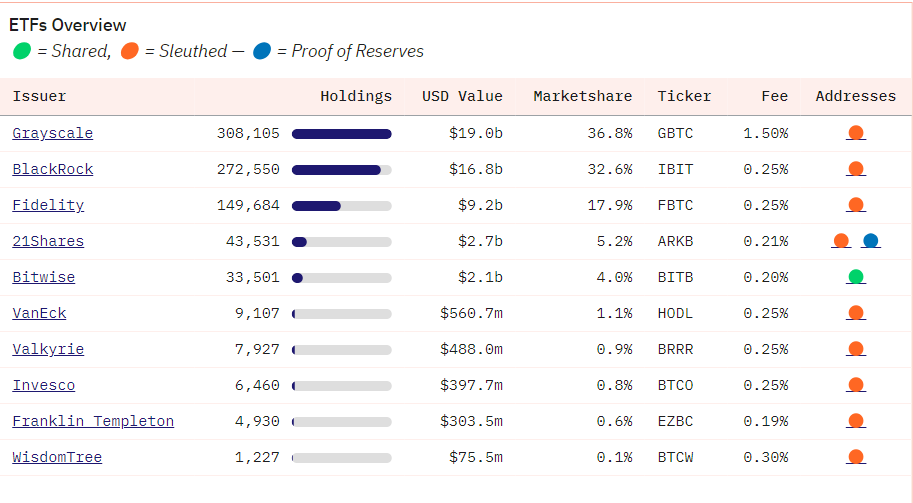Sort by the Holdings column header
Viewport: 913px width, 503px height.
355,96
